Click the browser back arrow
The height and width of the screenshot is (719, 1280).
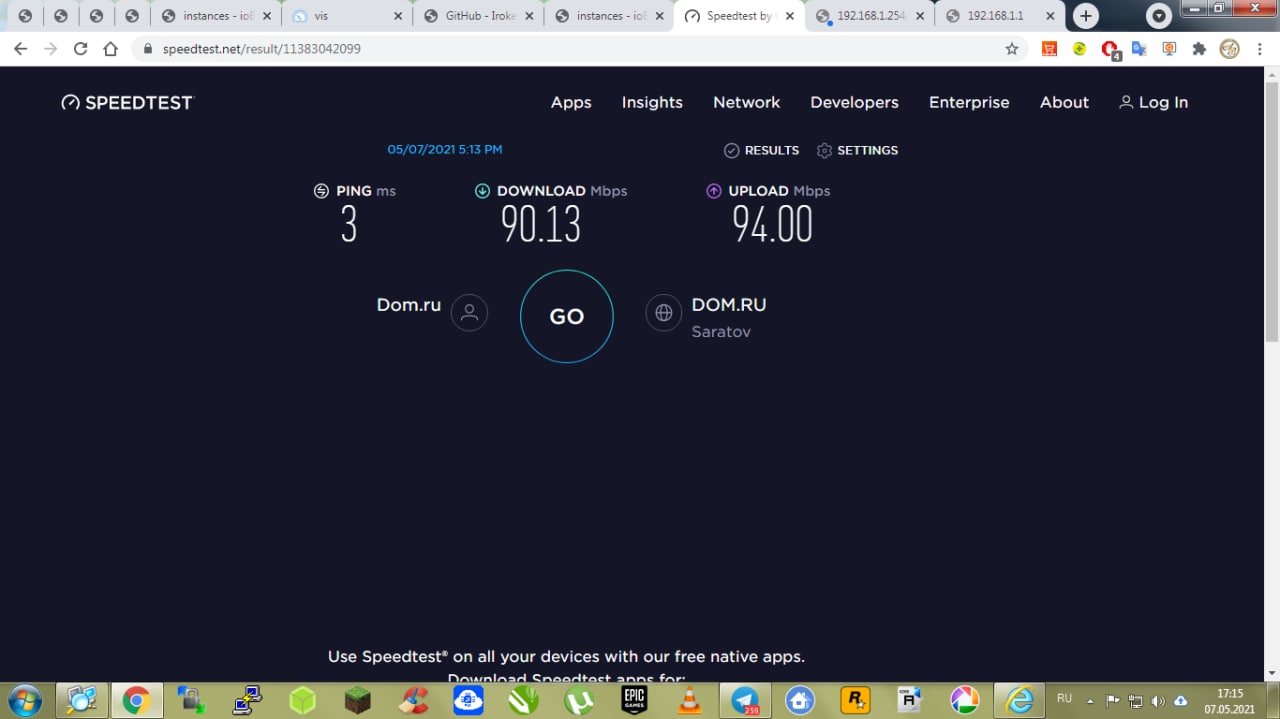[x=20, y=49]
